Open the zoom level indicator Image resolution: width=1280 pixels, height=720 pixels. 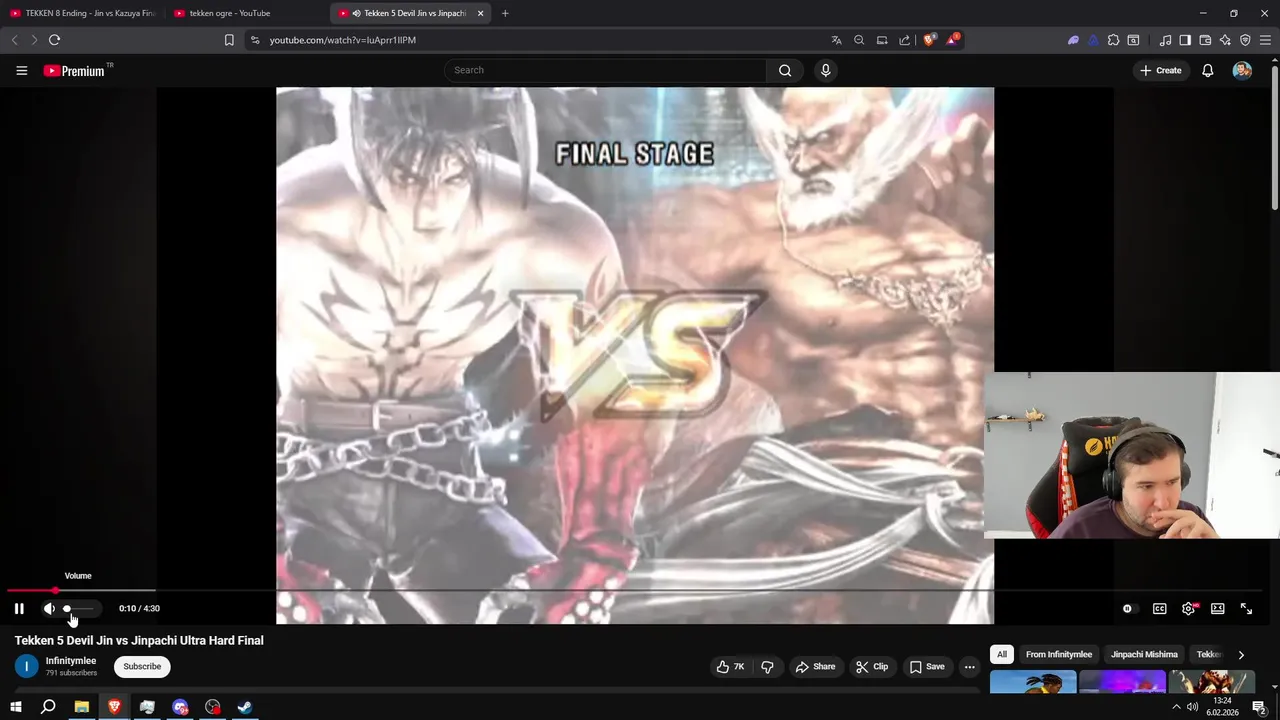(x=859, y=40)
